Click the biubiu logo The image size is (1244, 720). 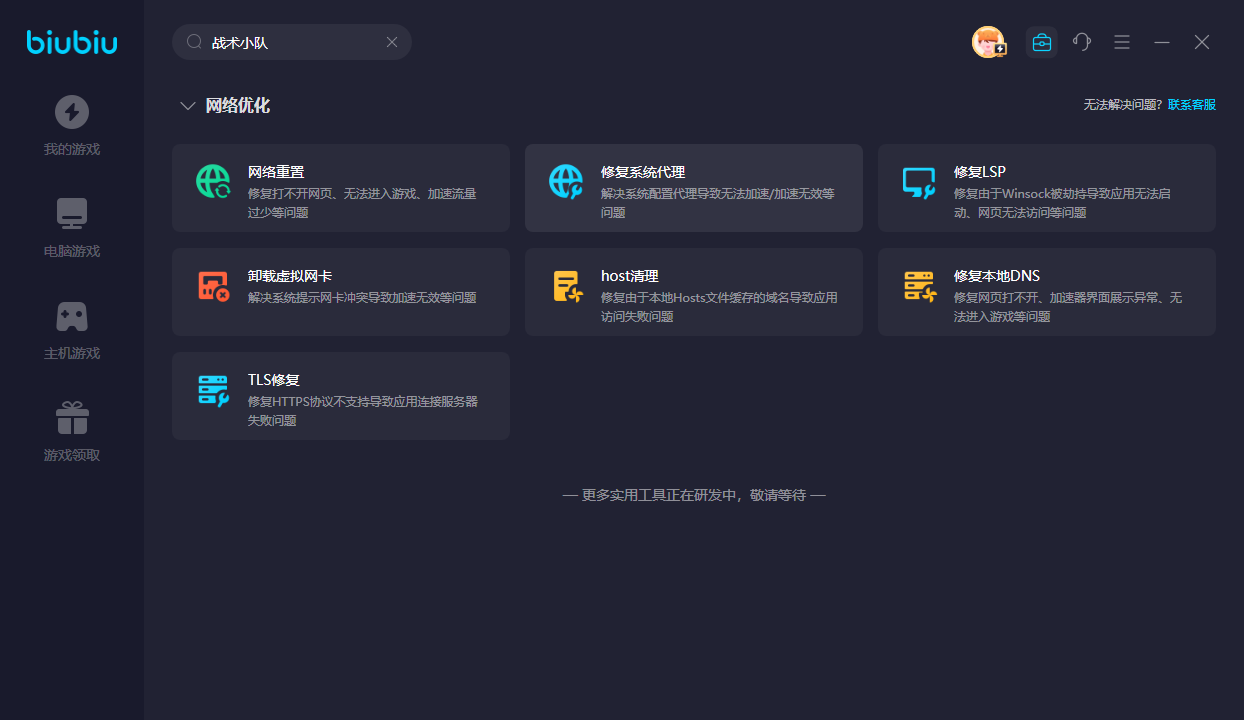click(x=72, y=42)
